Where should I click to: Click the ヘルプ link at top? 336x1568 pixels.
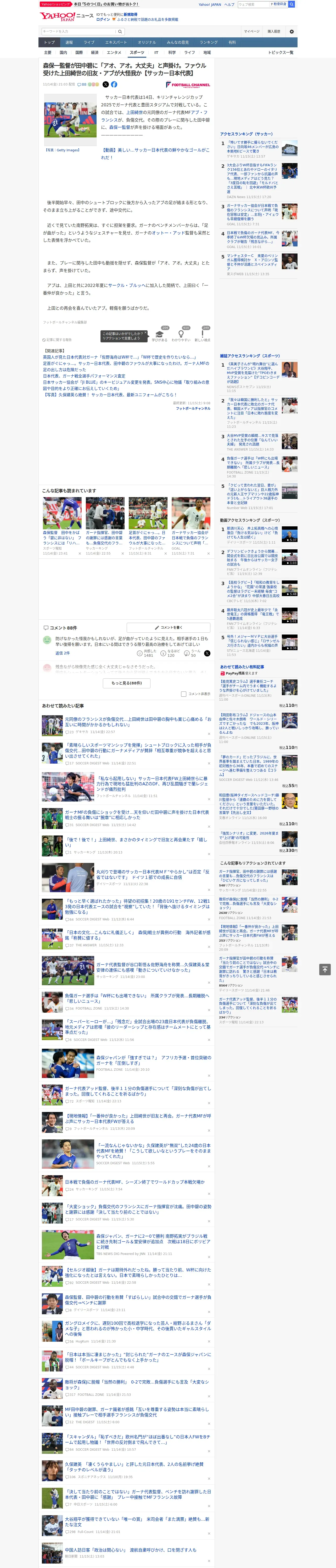pos(229,4)
